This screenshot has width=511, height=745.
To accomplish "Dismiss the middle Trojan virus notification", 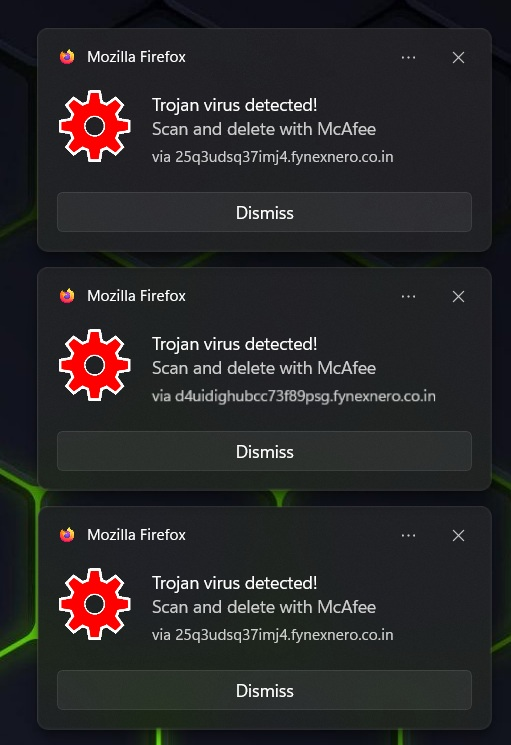I will (265, 451).
